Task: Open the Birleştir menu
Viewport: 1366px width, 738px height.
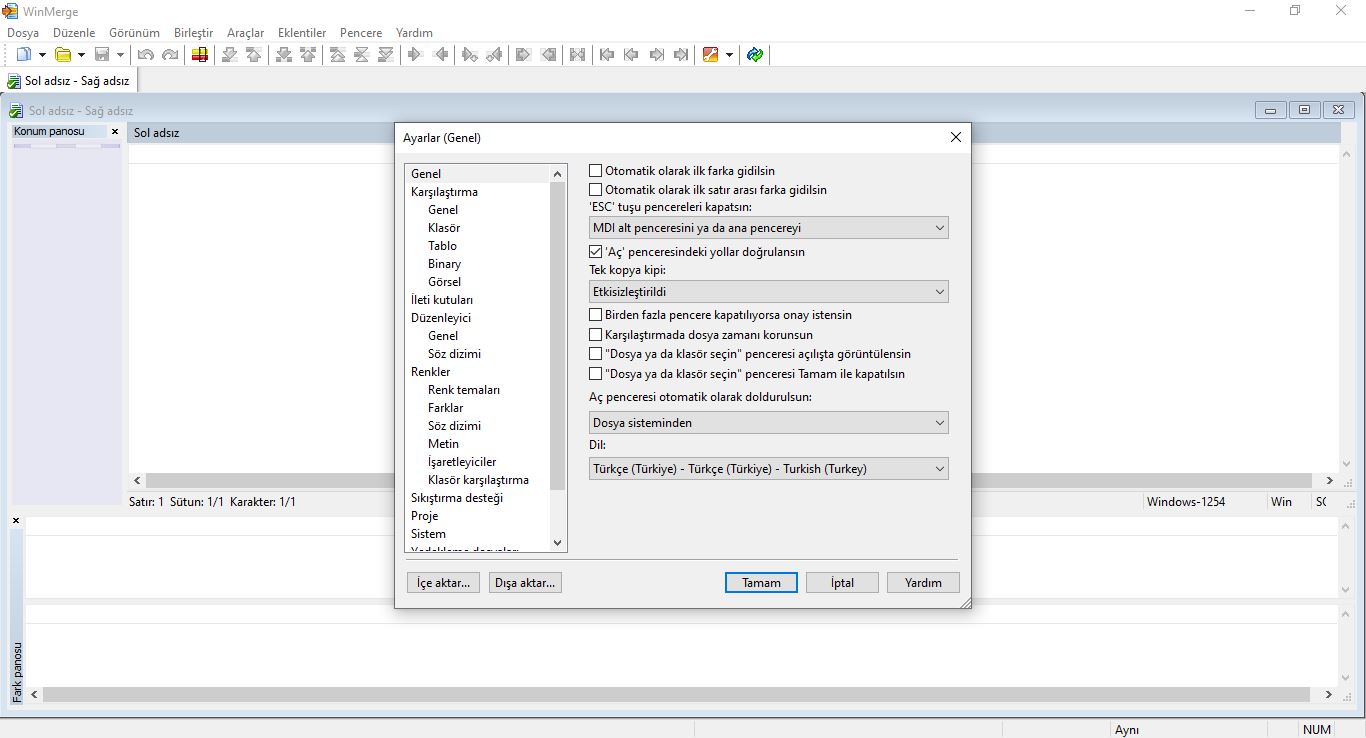Action: point(193,33)
